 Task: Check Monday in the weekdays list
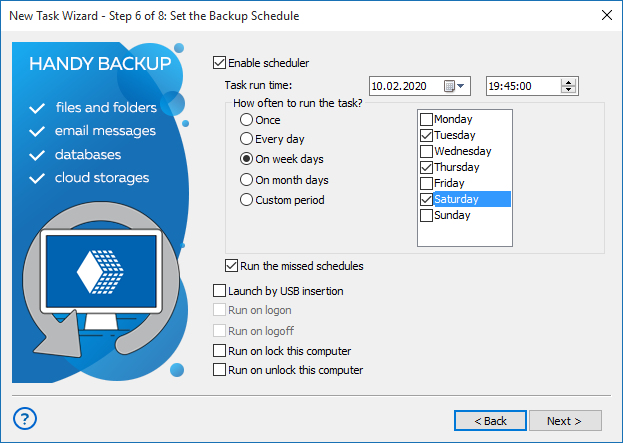pyautogui.click(x=426, y=119)
